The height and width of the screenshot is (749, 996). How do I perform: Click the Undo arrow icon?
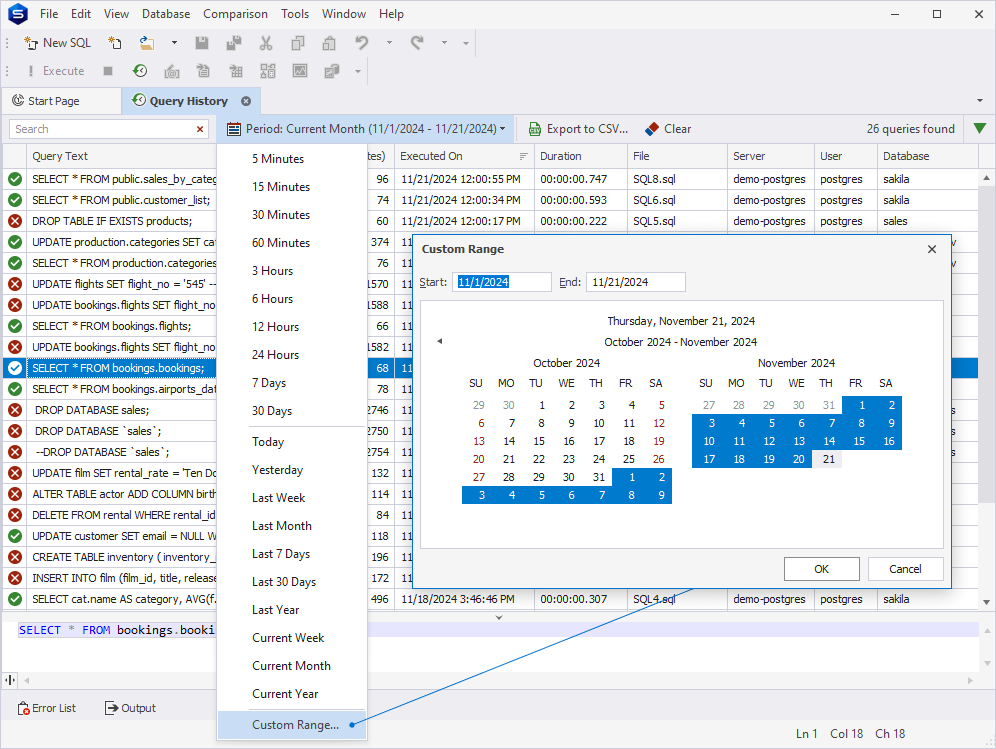coord(362,43)
